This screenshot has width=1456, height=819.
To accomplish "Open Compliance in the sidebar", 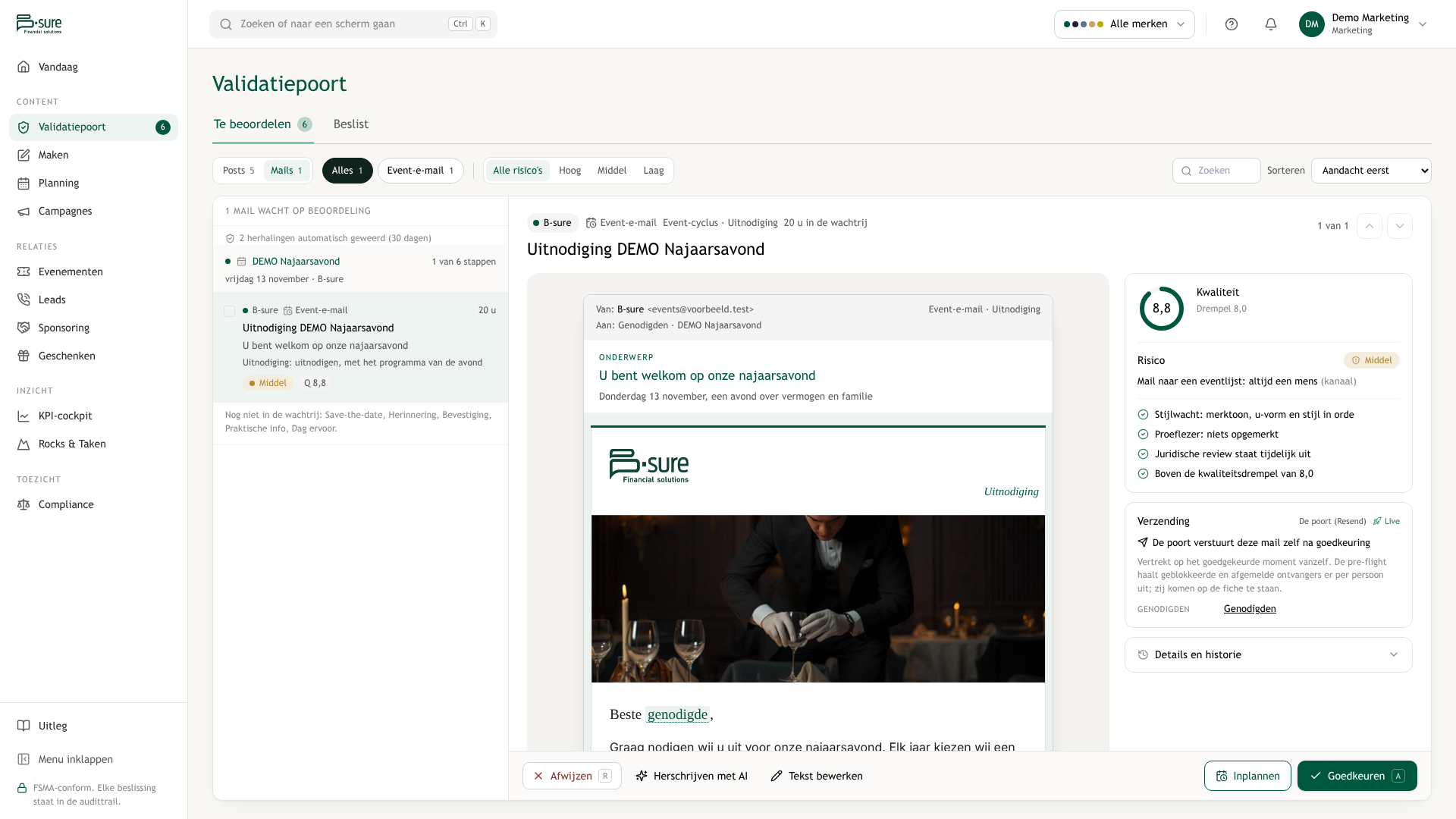I will (x=93, y=504).
